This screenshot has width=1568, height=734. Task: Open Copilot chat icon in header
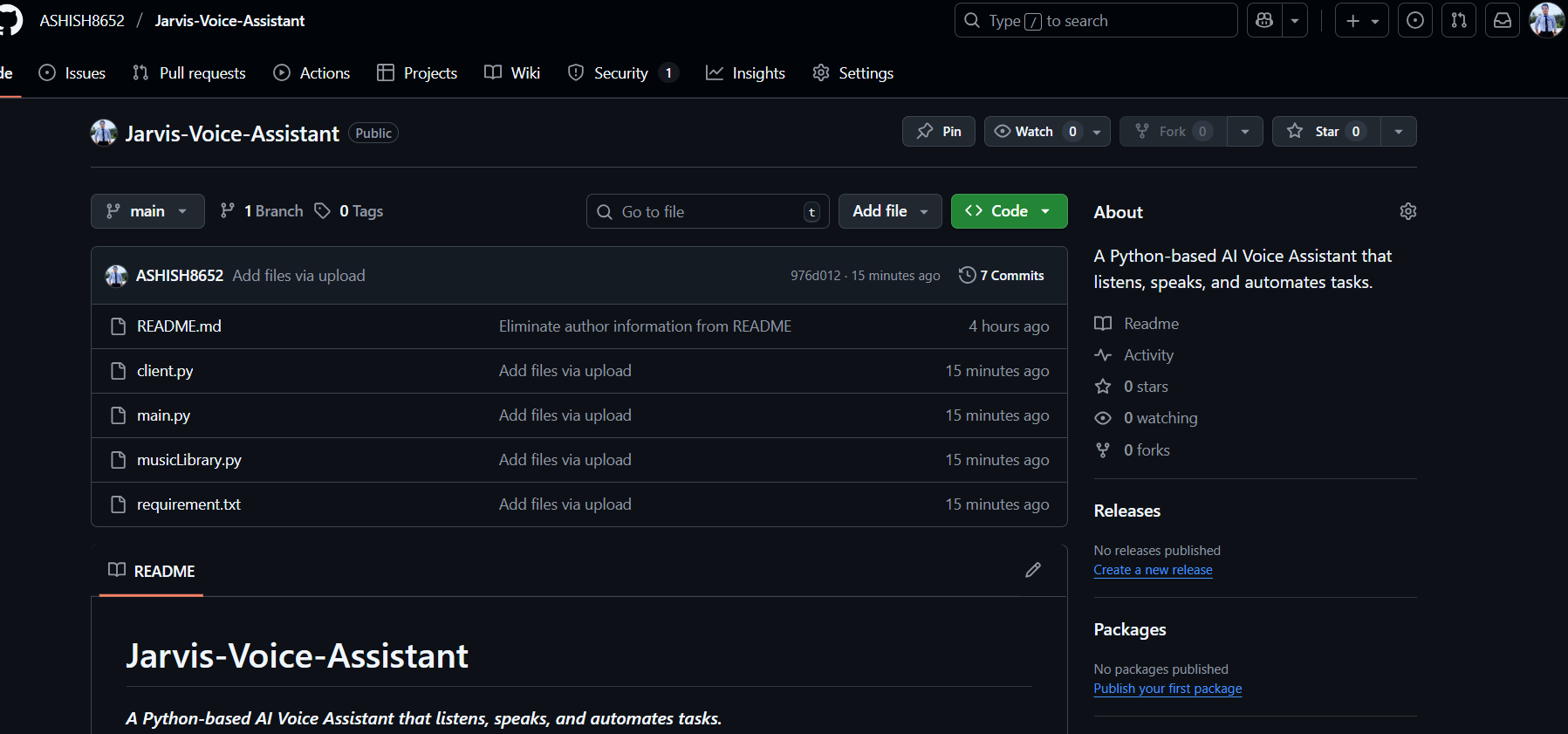pos(1264,20)
